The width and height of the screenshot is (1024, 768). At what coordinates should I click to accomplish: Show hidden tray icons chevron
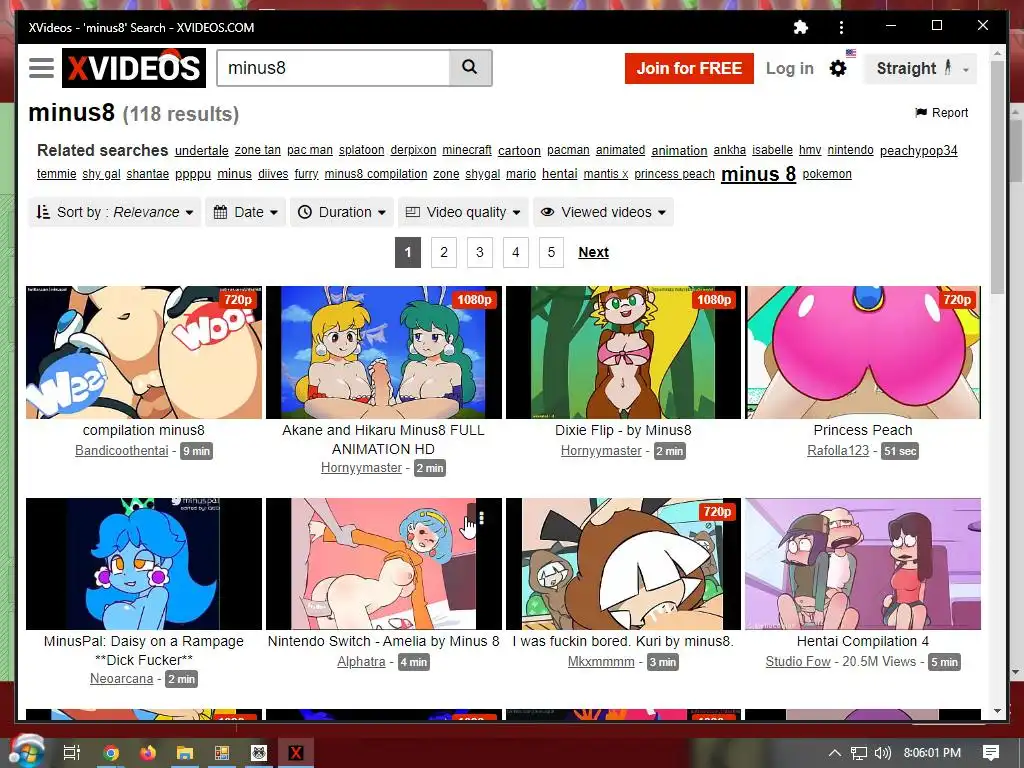click(x=835, y=753)
